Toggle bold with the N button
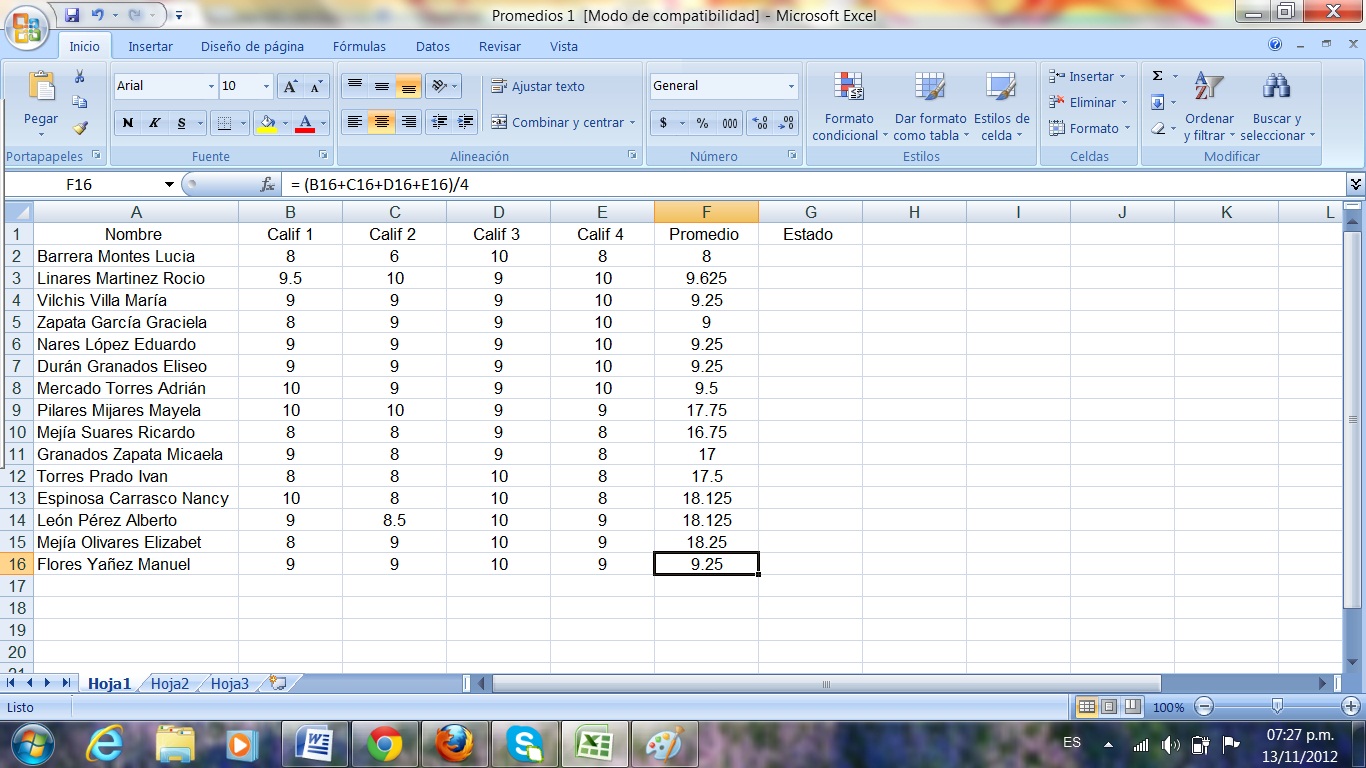 [128, 123]
